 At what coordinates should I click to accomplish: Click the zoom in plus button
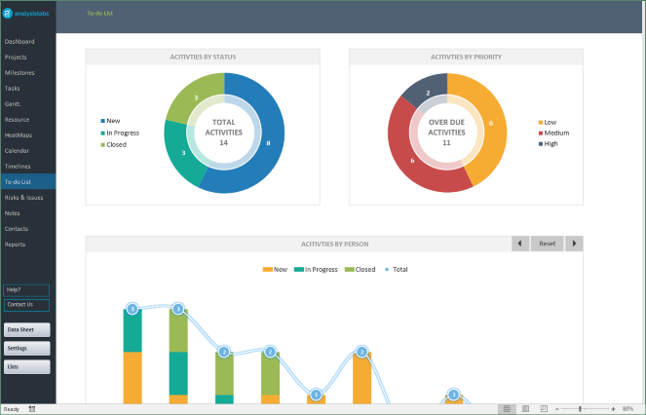tap(613, 409)
